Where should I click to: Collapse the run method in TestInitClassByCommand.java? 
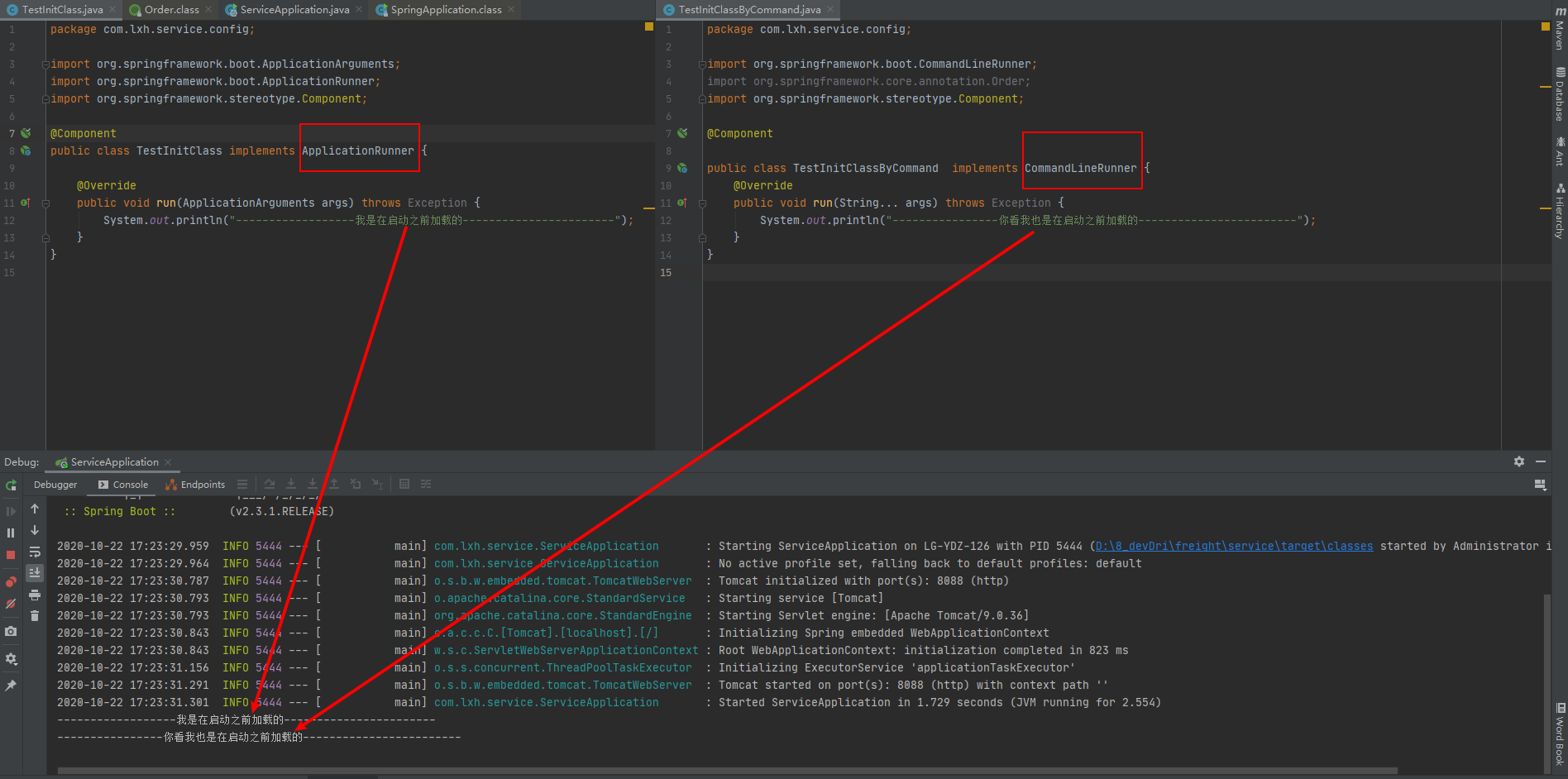pos(702,203)
